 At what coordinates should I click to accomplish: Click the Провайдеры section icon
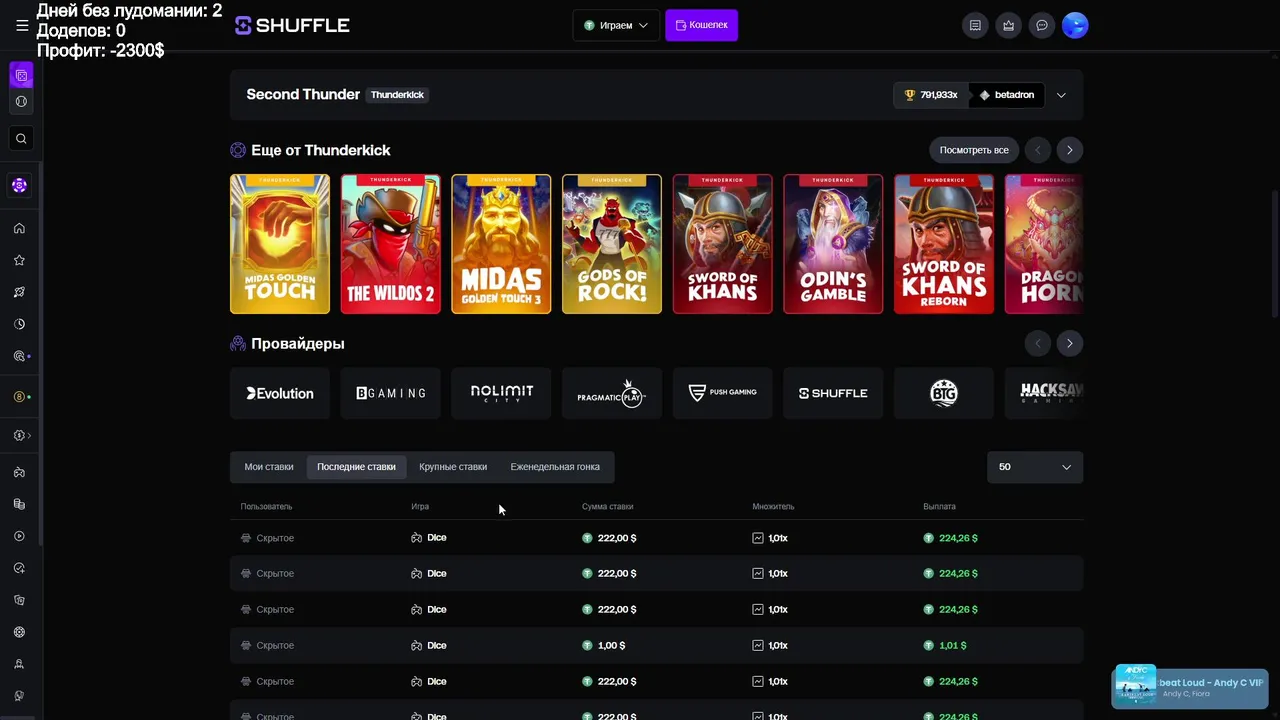pos(238,343)
